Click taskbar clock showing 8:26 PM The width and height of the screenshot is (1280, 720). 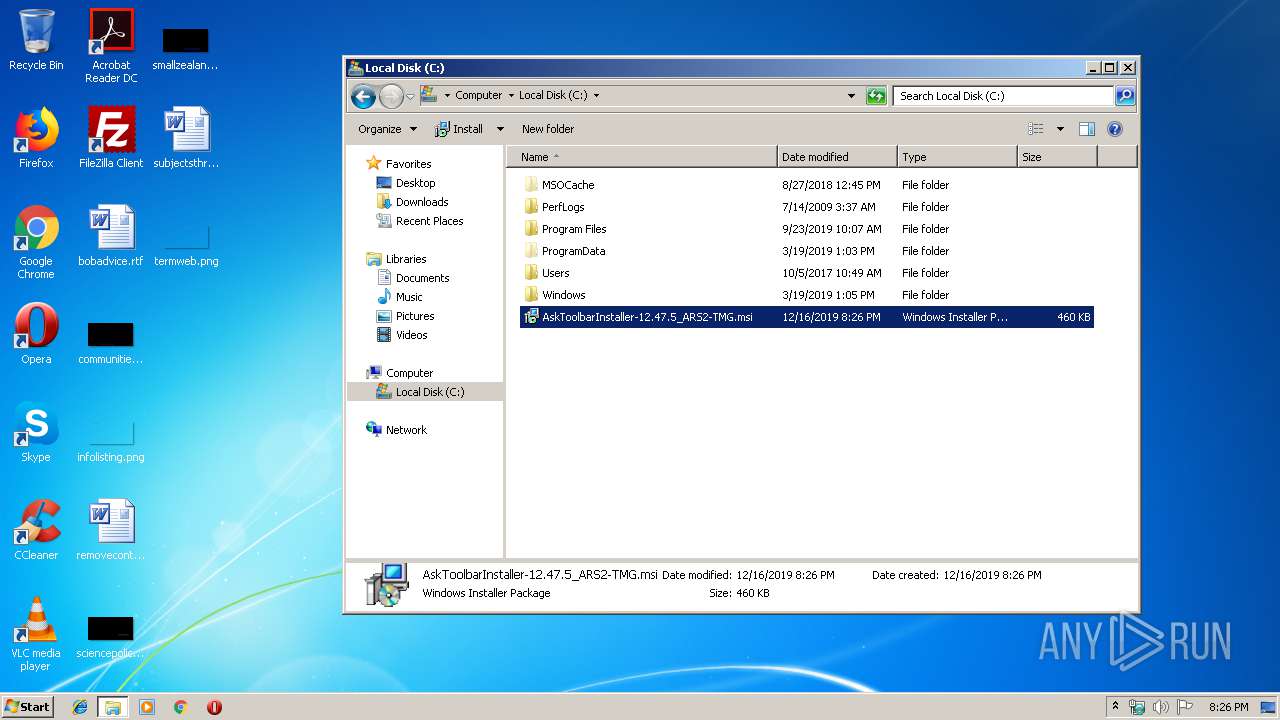(x=1228, y=707)
